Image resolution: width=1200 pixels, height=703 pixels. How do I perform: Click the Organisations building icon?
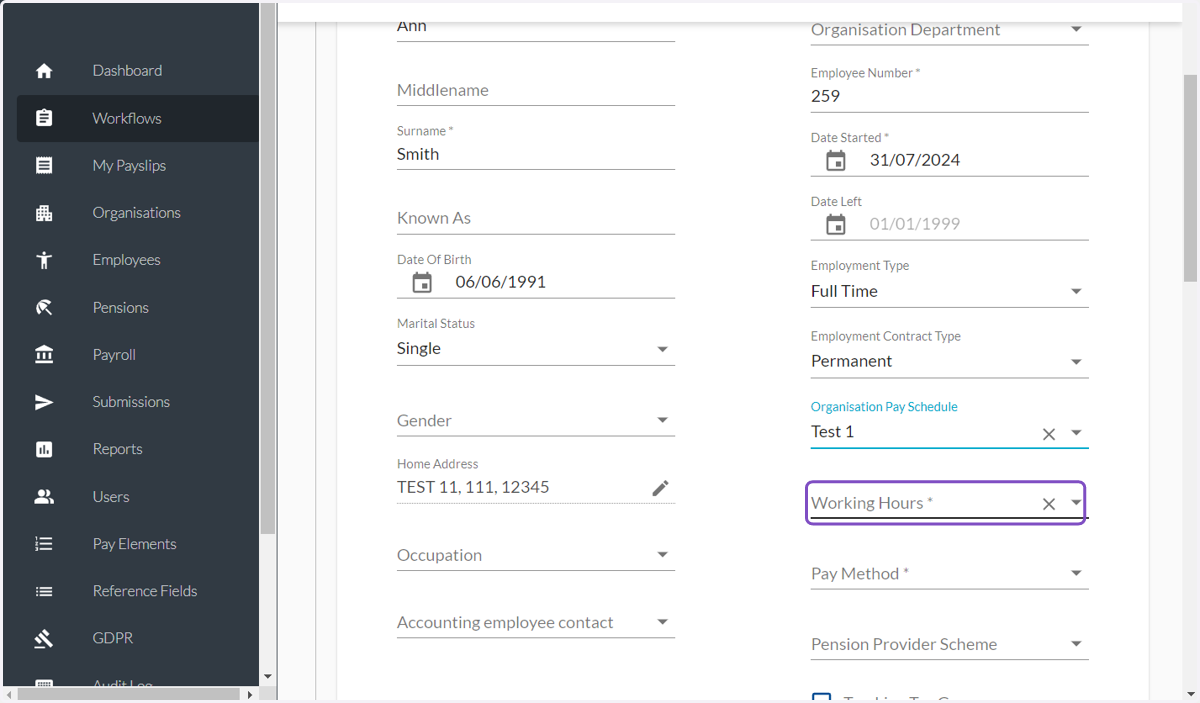44,213
